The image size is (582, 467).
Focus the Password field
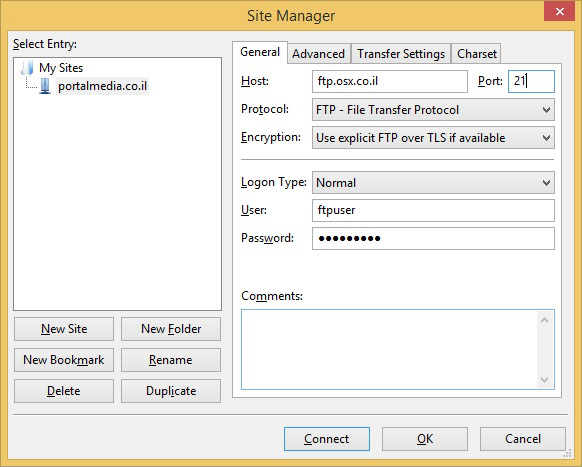(x=433, y=238)
